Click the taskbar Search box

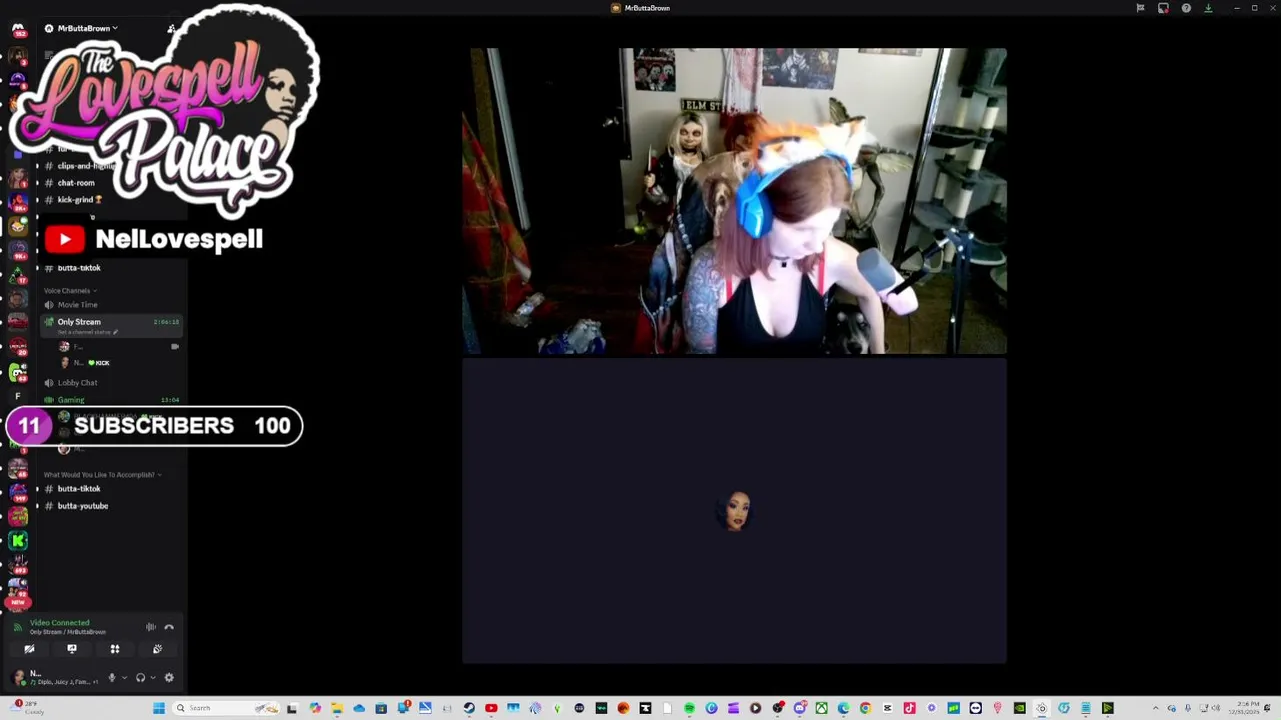pyautogui.click(x=225, y=708)
